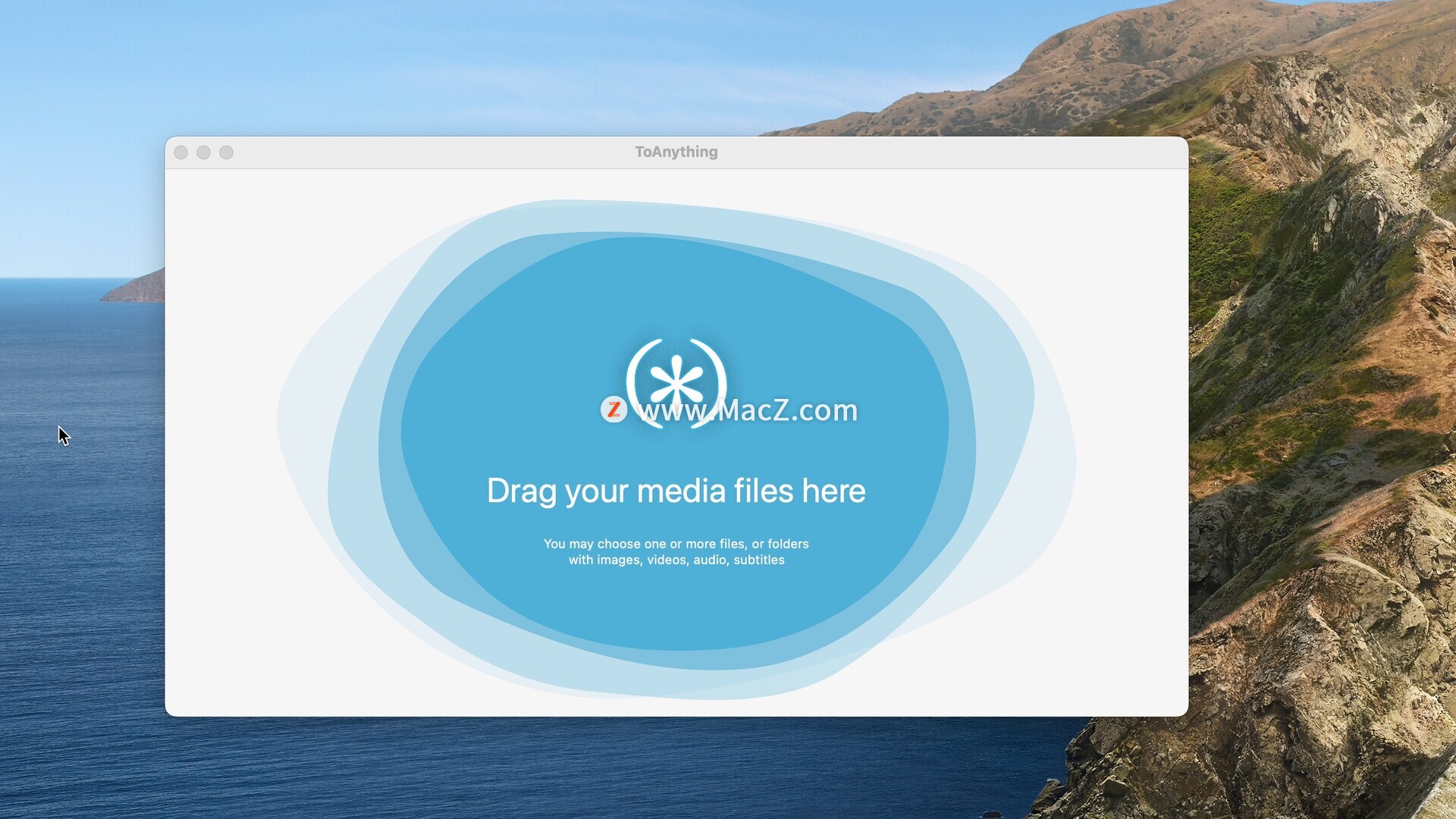This screenshot has height=819, width=1456.
Task: Click the ToAnything asterisk logo icon
Action: click(x=676, y=384)
